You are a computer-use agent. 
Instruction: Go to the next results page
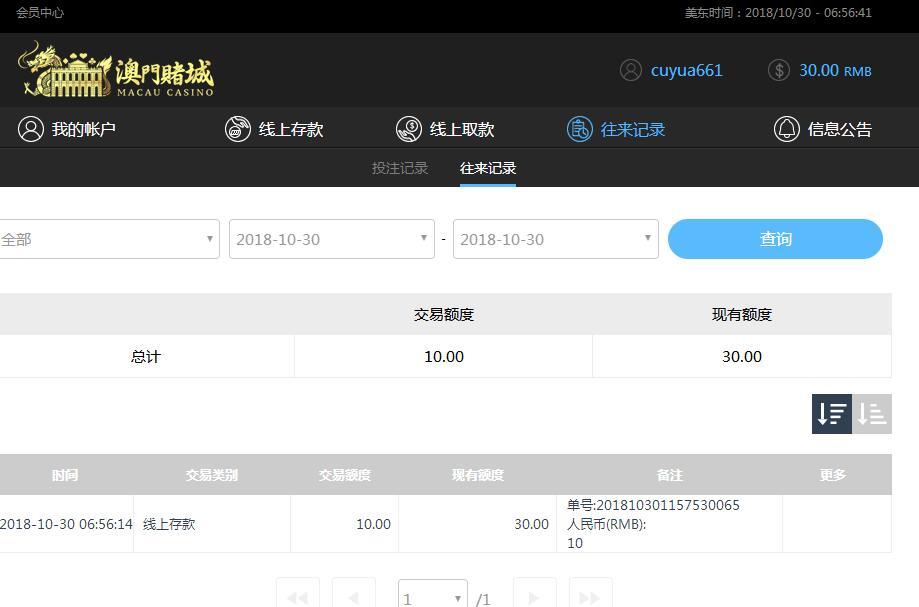[535, 593]
